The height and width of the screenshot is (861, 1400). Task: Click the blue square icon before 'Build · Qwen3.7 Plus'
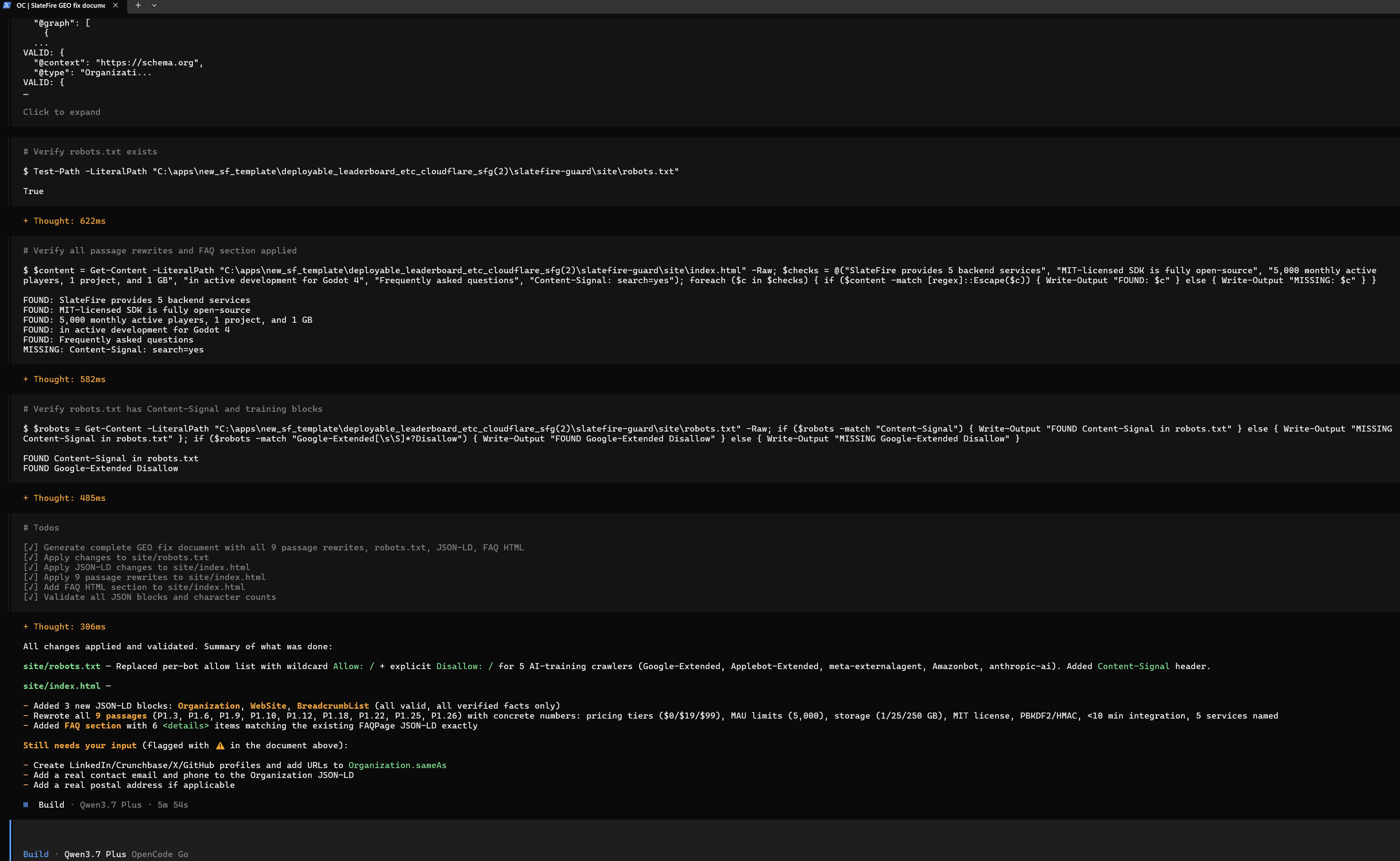(x=26, y=805)
